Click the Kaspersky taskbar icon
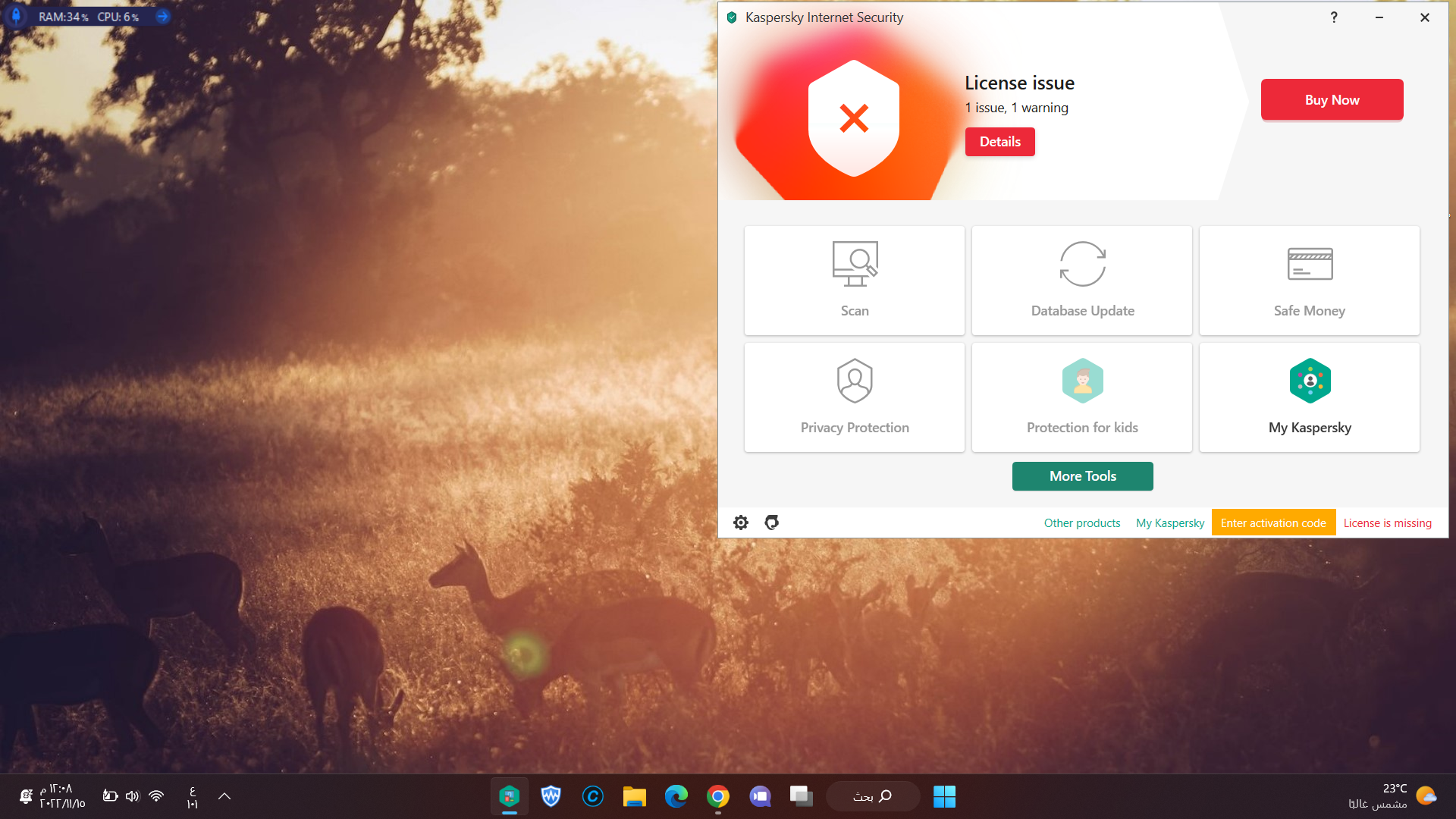 (510, 796)
